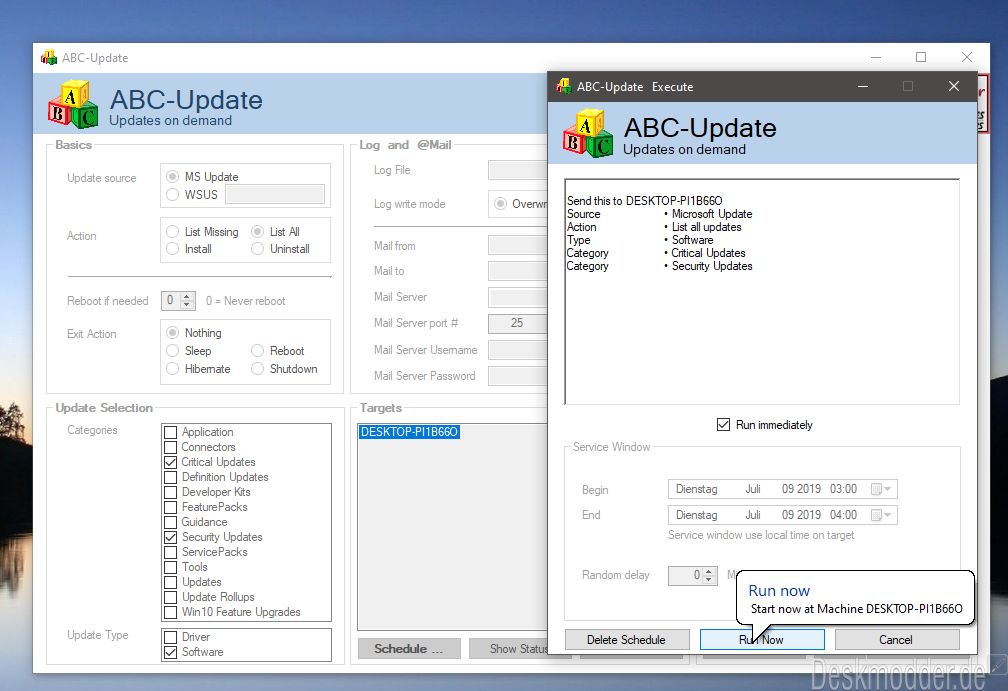Click the Delete Schedule button
Viewport: 1008px width, 691px height.
[626, 640]
